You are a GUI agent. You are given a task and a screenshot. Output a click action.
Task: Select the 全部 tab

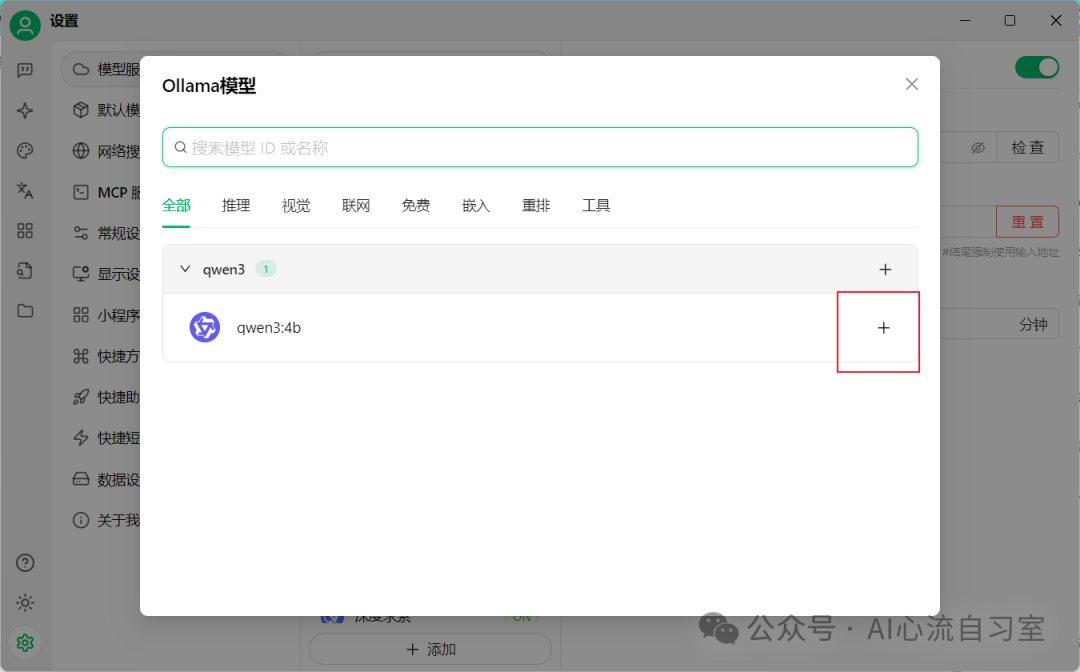tap(176, 205)
